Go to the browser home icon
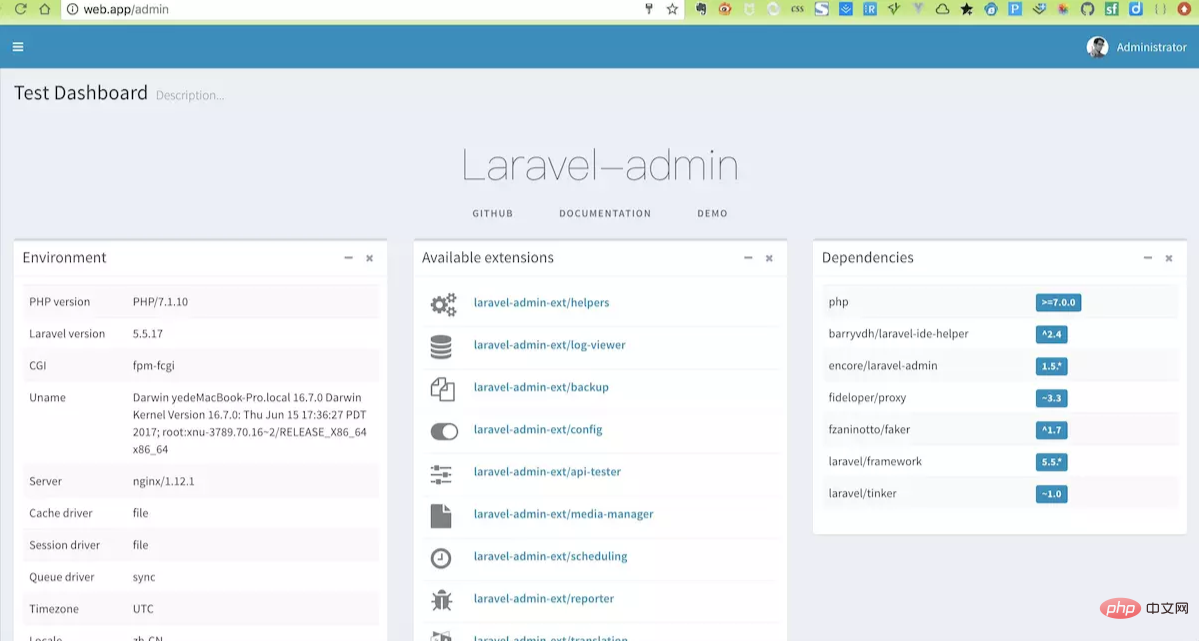The height and width of the screenshot is (641, 1199). [x=45, y=9]
